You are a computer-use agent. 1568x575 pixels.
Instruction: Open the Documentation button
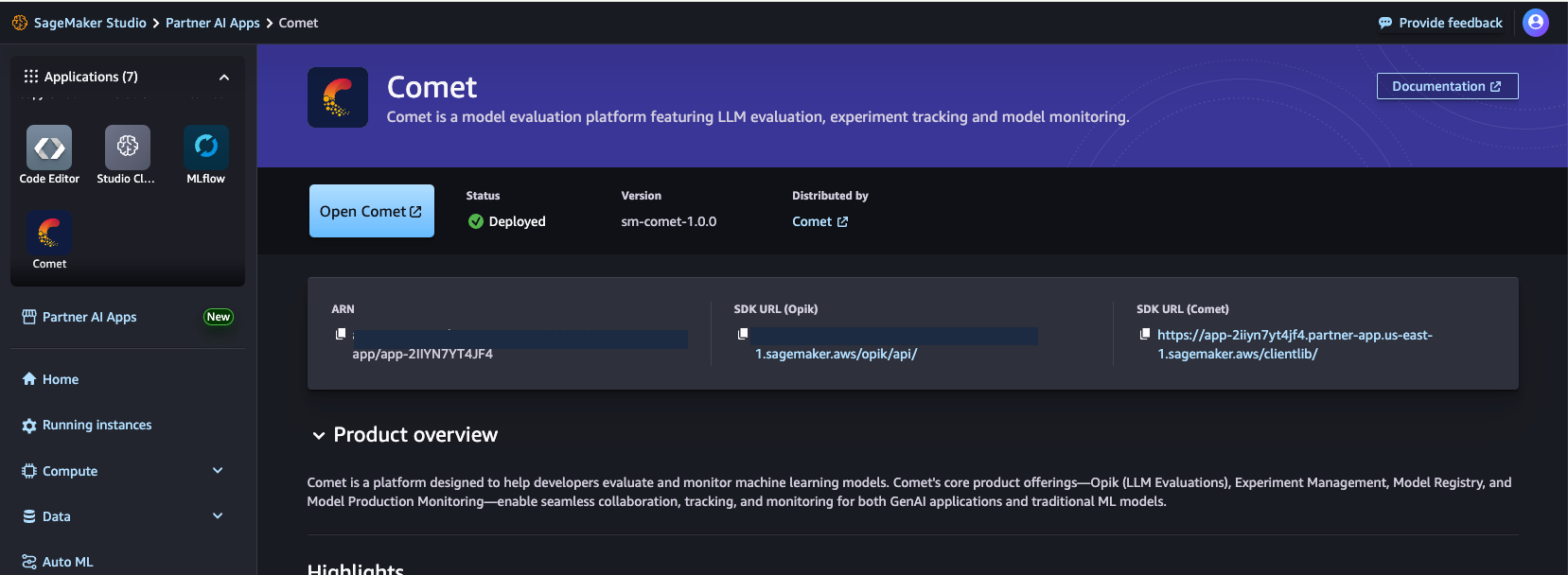click(1447, 86)
